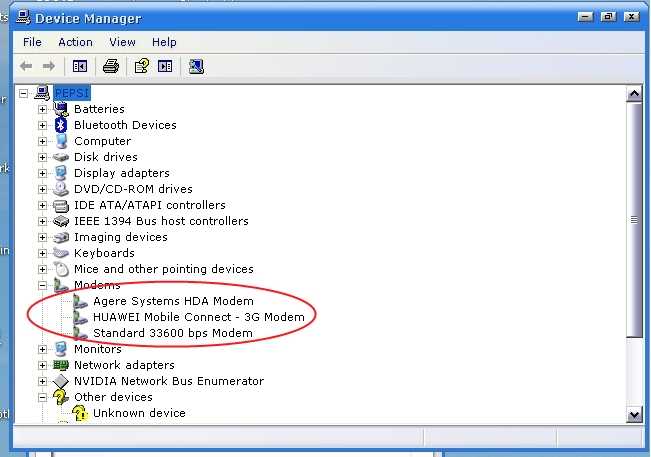Select the Computer category label
Image resolution: width=651 pixels, height=457 pixels.
click(x=103, y=141)
